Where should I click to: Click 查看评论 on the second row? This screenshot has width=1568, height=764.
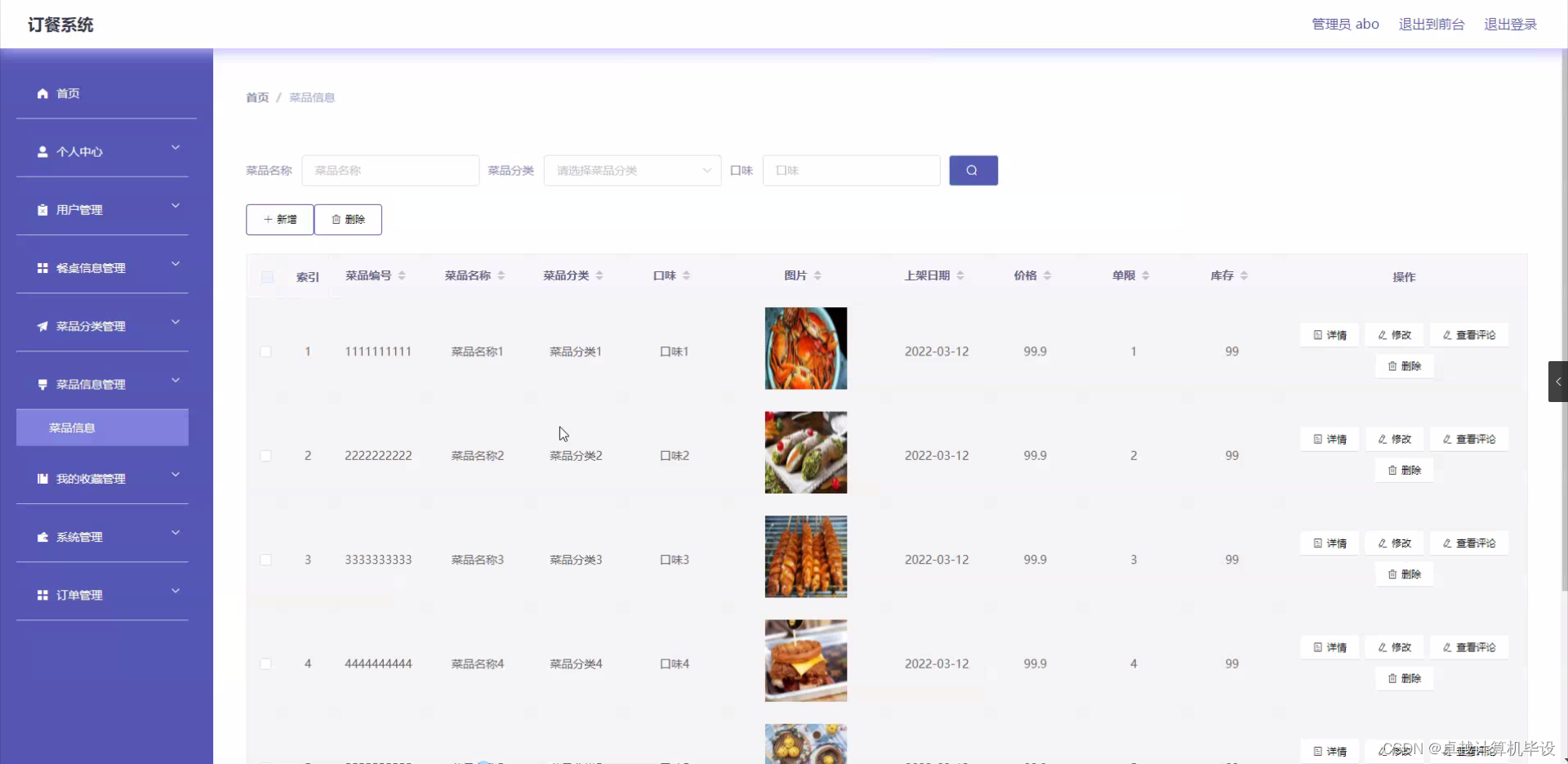pyautogui.click(x=1469, y=439)
